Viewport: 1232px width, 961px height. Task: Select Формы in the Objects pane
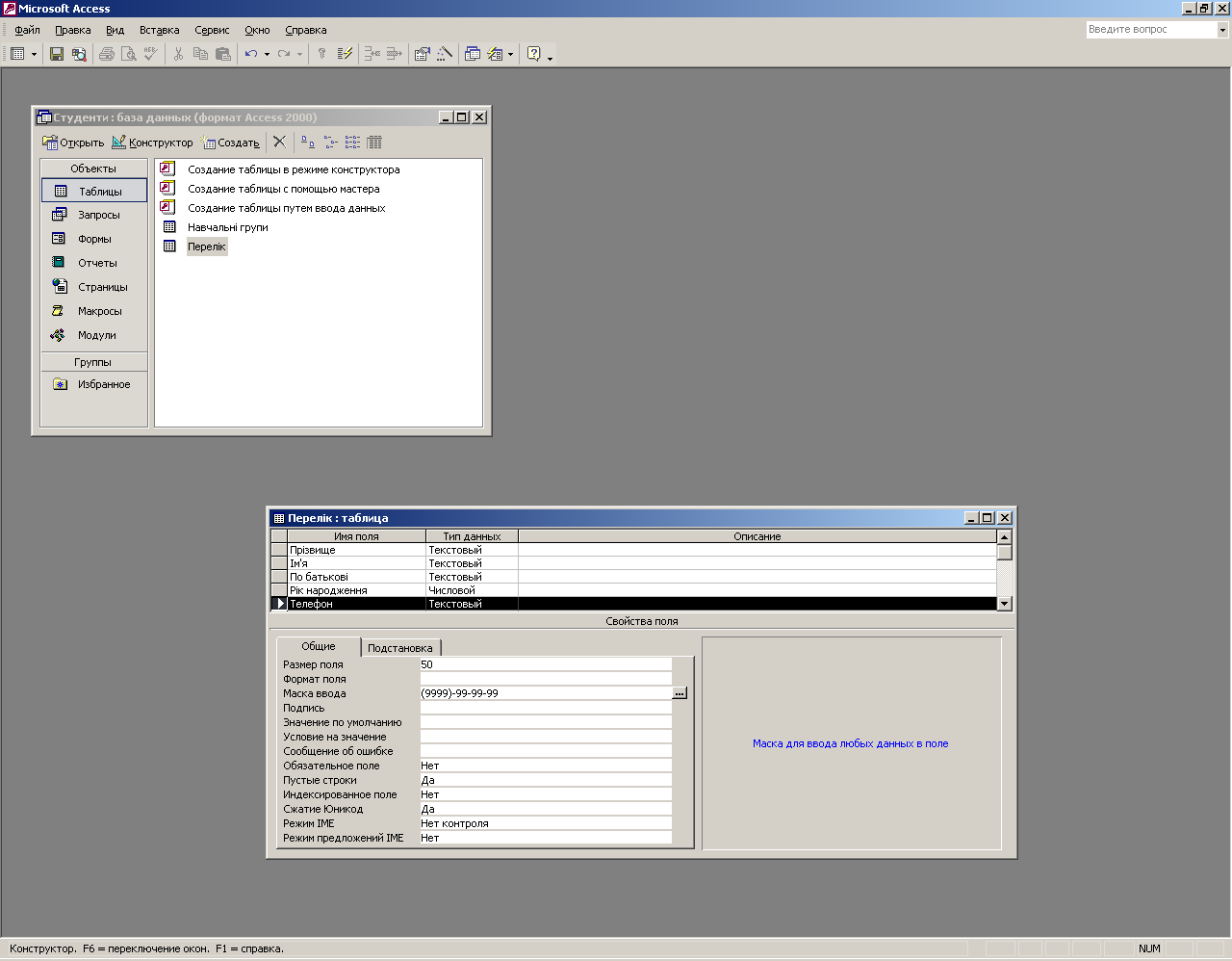pos(94,239)
